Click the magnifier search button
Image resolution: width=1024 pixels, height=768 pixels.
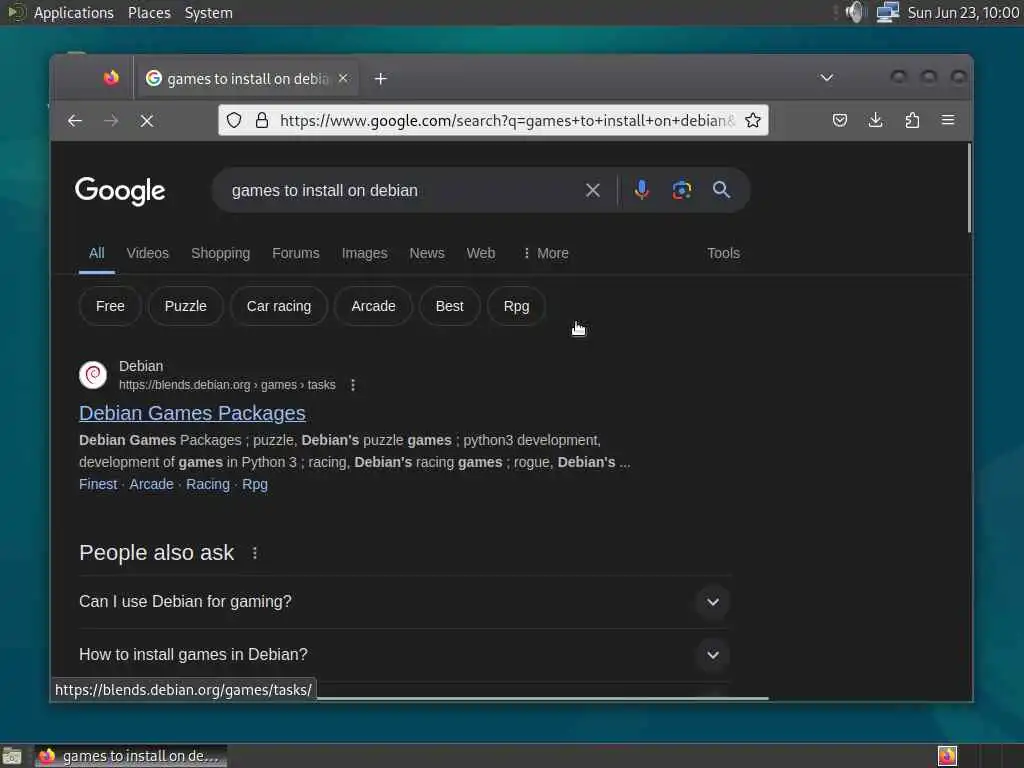click(x=721, y=190)
